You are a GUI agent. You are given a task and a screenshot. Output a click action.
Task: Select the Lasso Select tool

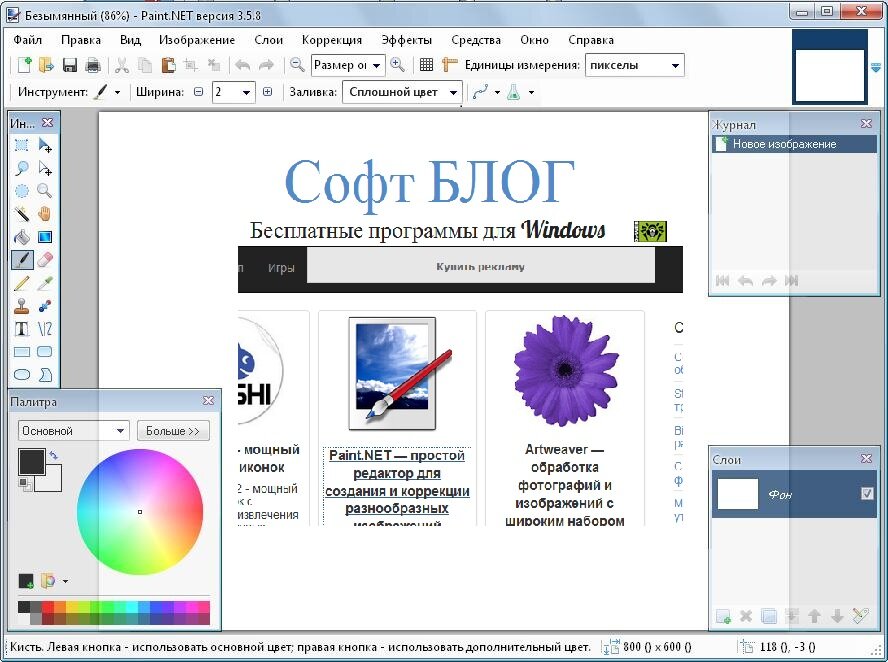[x=22, y=168]
